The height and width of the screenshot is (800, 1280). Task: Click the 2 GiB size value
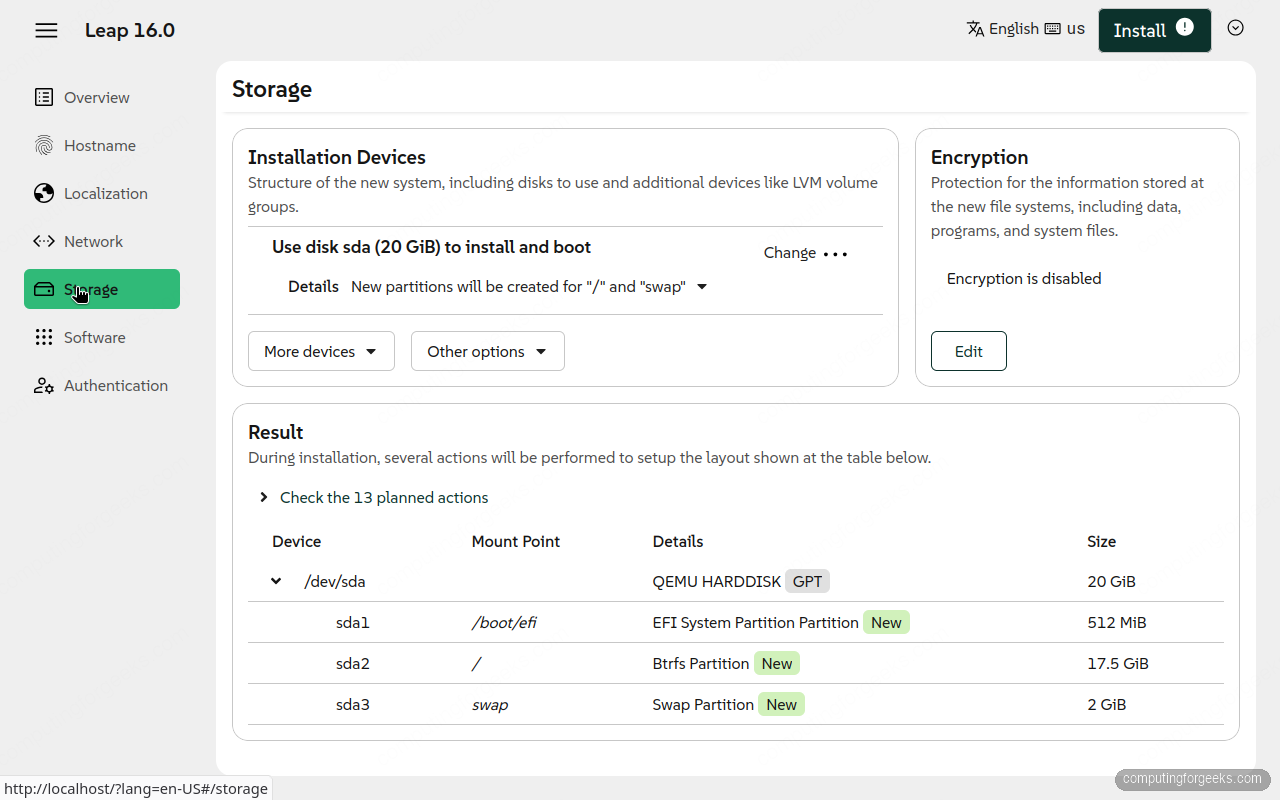(1107, 704)
